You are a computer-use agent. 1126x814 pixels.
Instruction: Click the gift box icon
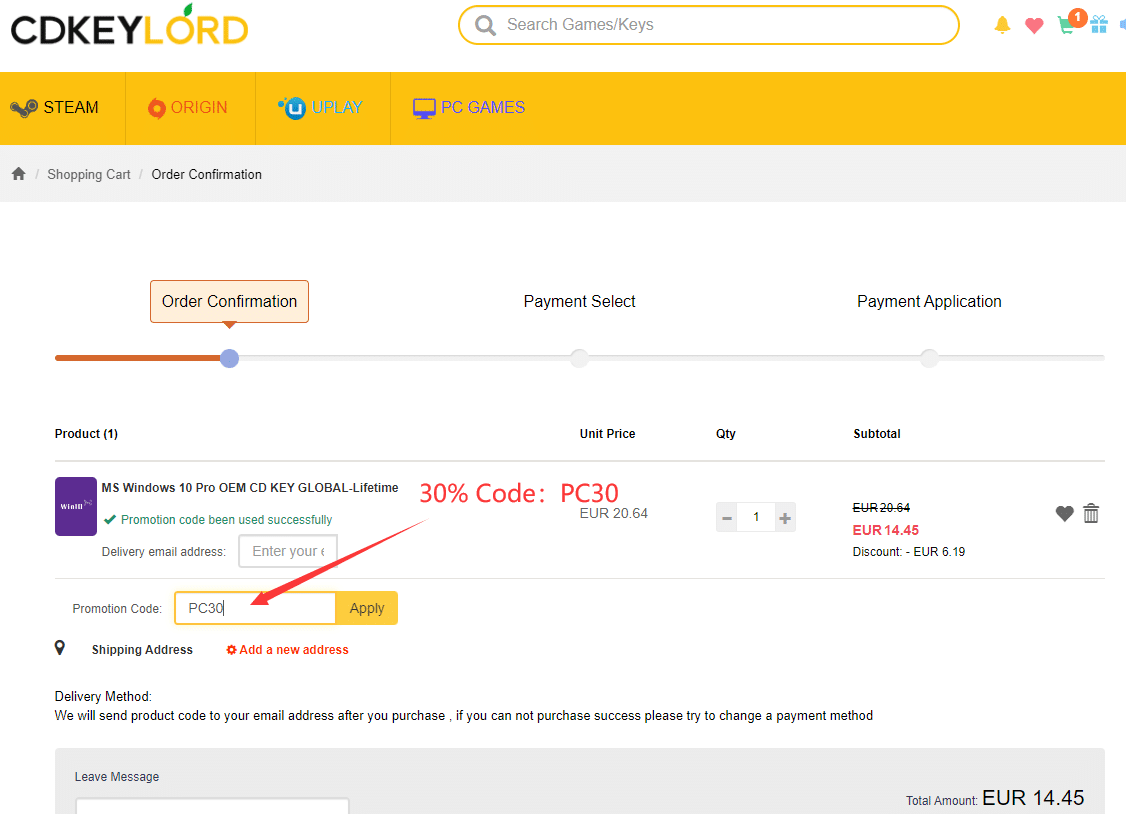1099,25
